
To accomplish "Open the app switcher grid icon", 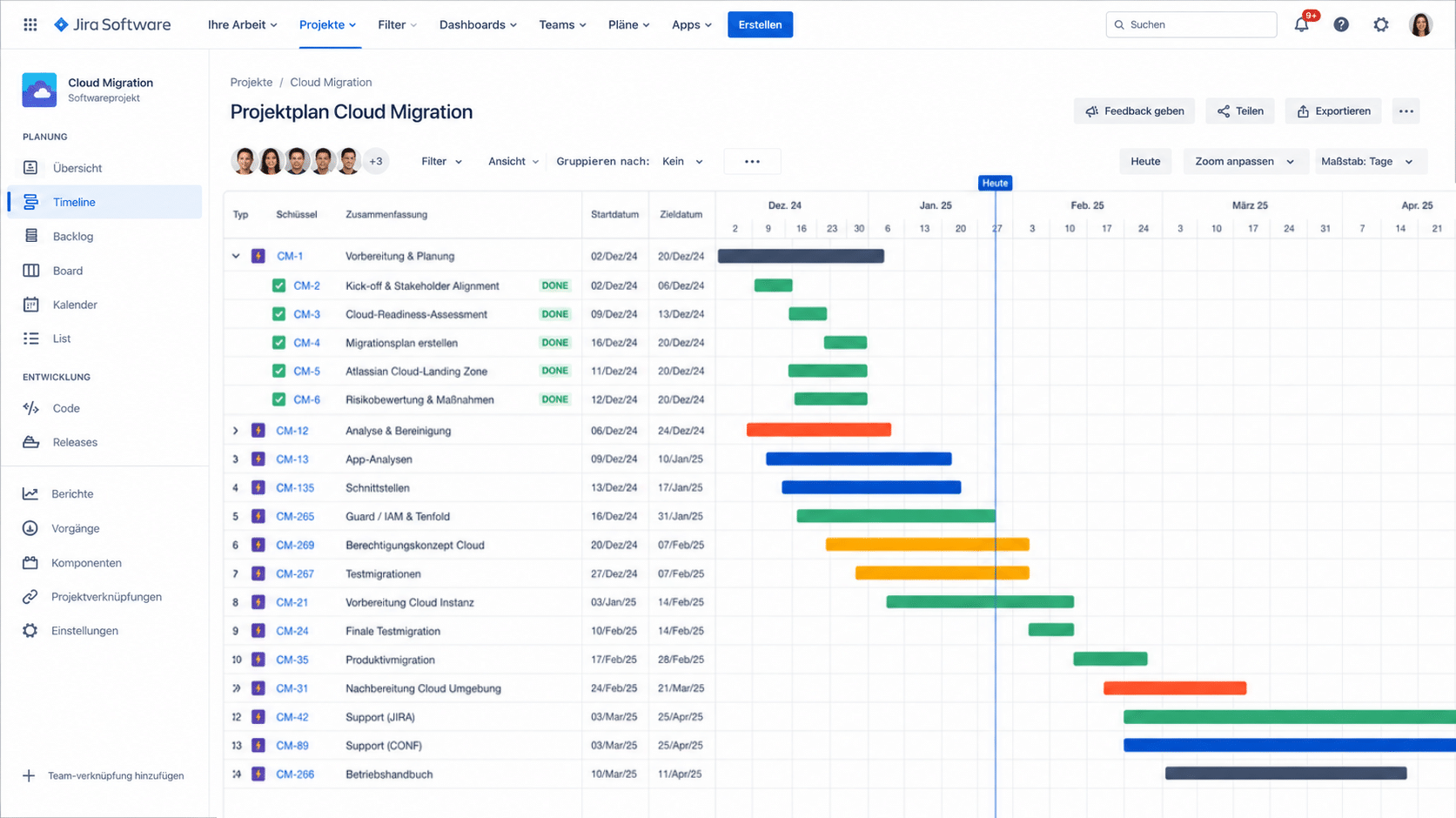I will [30, 24].
